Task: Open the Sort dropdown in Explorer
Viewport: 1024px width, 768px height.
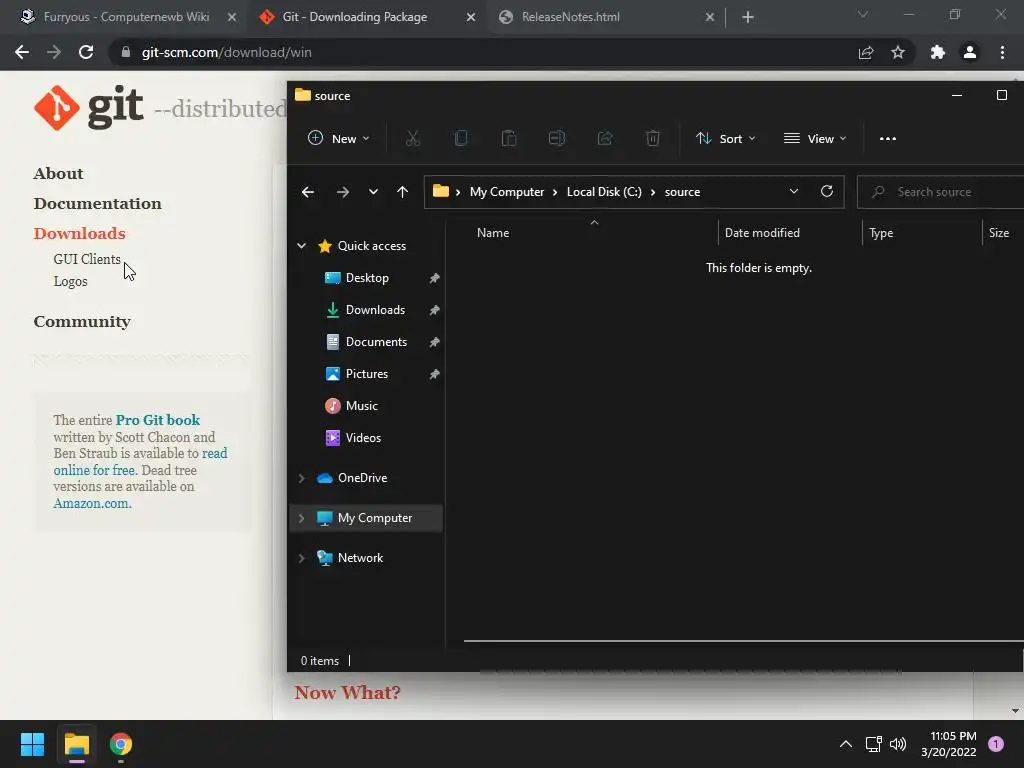Action: [726, 138]
